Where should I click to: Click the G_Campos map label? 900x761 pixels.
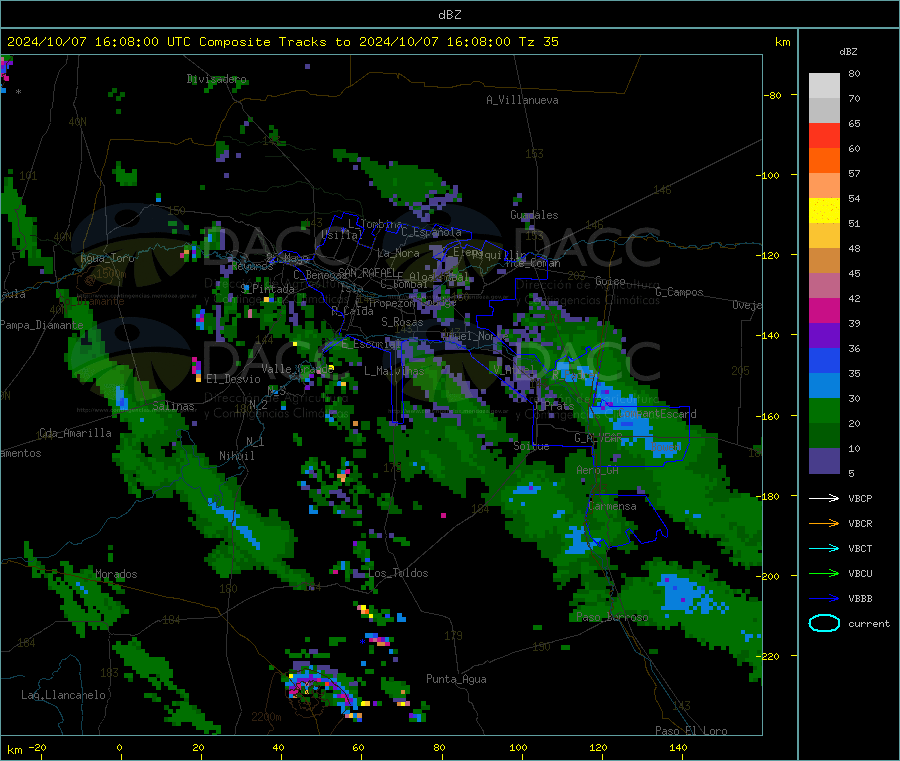[x=679, y=292]
